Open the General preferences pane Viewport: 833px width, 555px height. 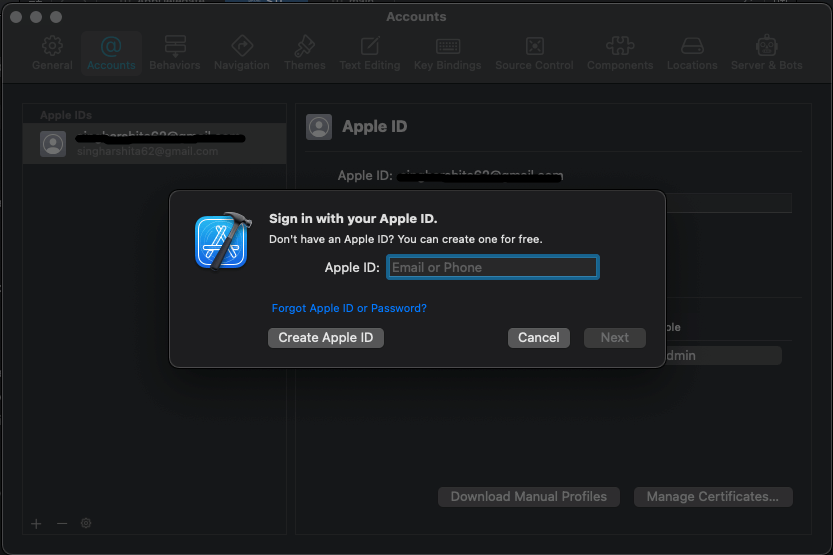point(52,53)
